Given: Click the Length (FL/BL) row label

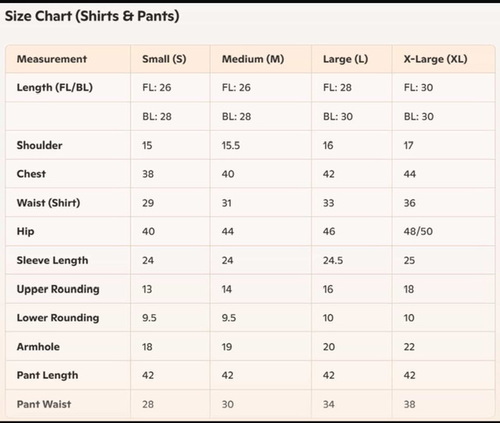Looking at the screenshot, I should [x=55, y=88].
